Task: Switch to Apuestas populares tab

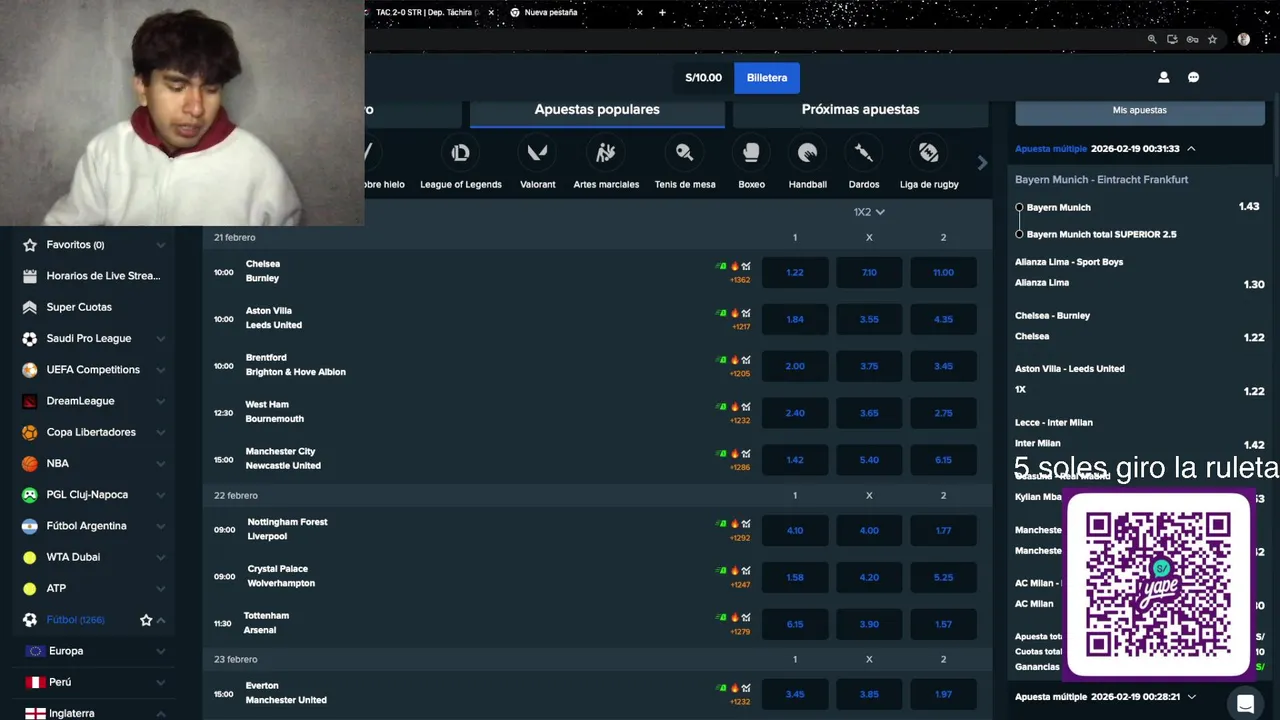Action: [x=597, y=110]
